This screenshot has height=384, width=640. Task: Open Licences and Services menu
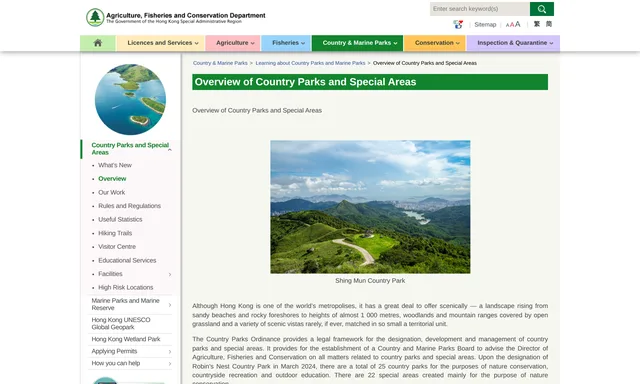pos(160,43)
